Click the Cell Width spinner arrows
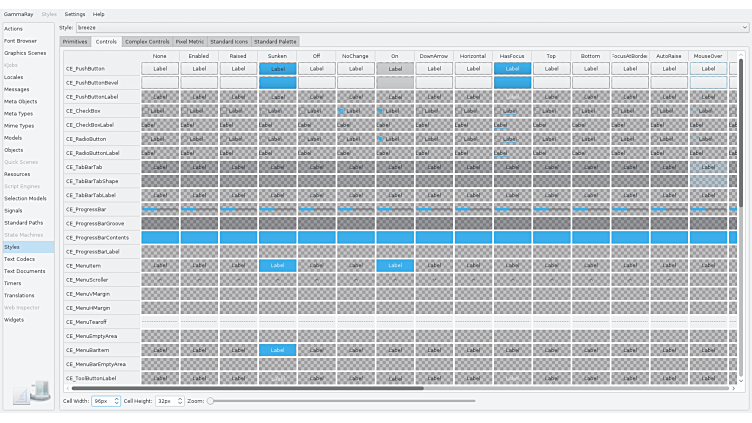The height and width of the screenshot is (423, 752). 116,400
